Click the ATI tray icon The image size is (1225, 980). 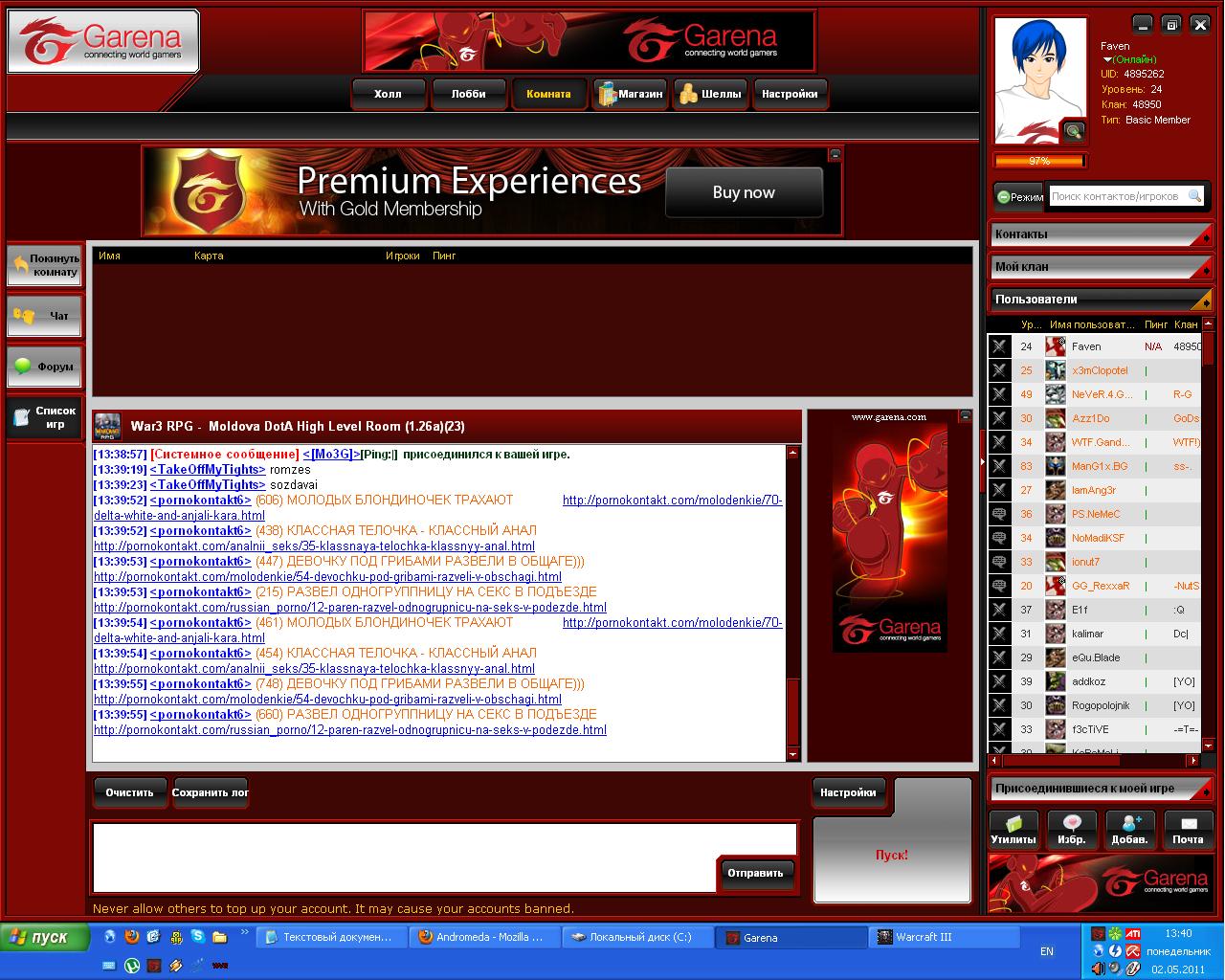1132,933
